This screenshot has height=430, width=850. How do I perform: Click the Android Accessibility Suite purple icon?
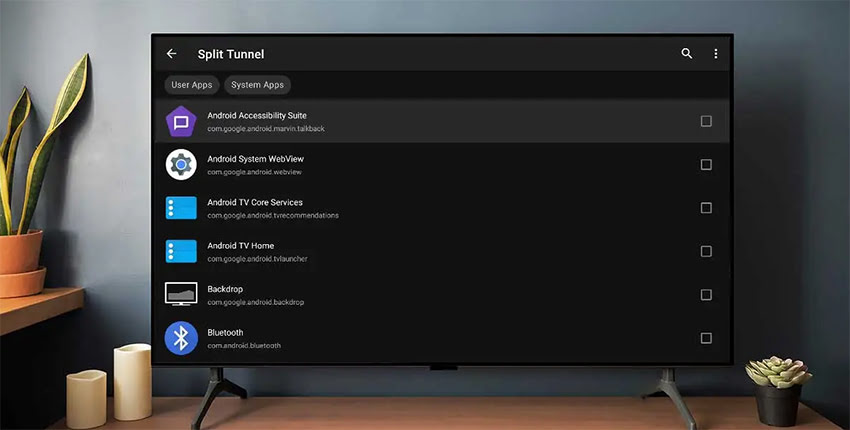181,121
